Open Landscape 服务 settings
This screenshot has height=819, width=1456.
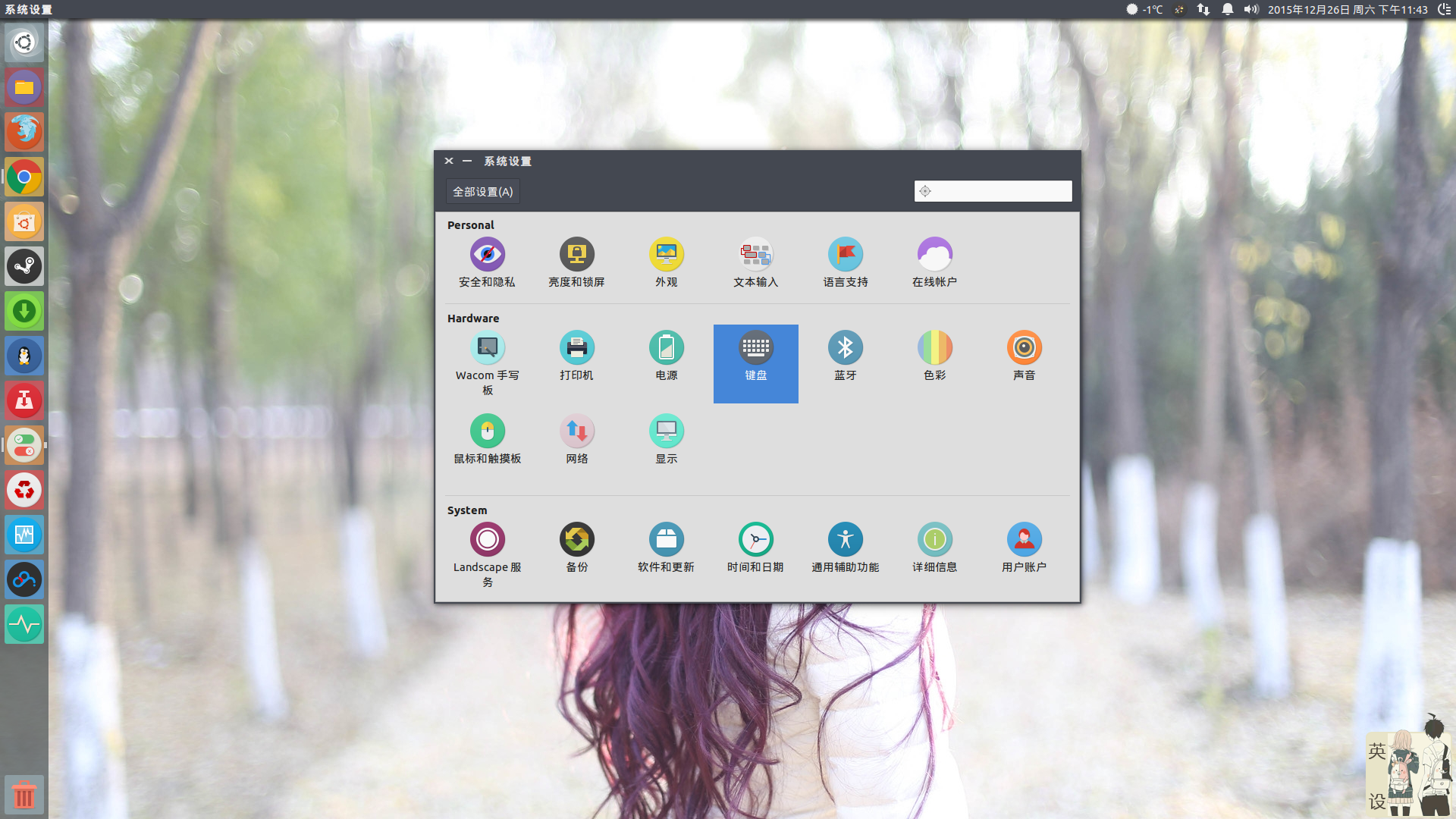point(487,555)
